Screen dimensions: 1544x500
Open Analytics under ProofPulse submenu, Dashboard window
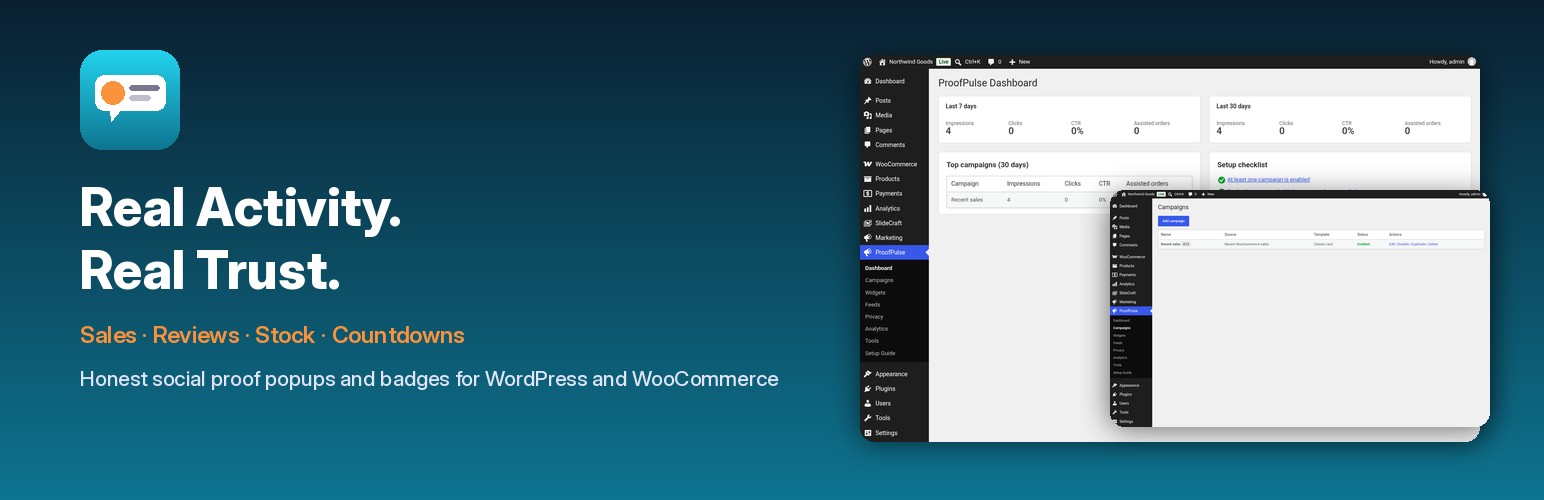click(x=876, y=329)
